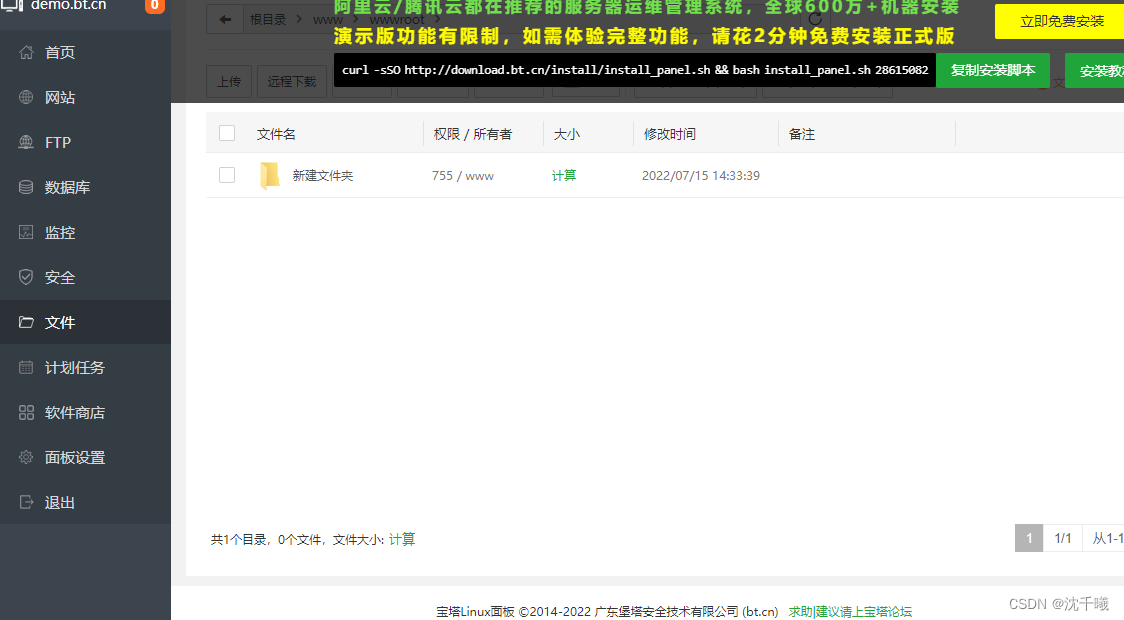Open 网站 menu item
The width and height of the screenshot is (1124, 620).
point(85,97)
